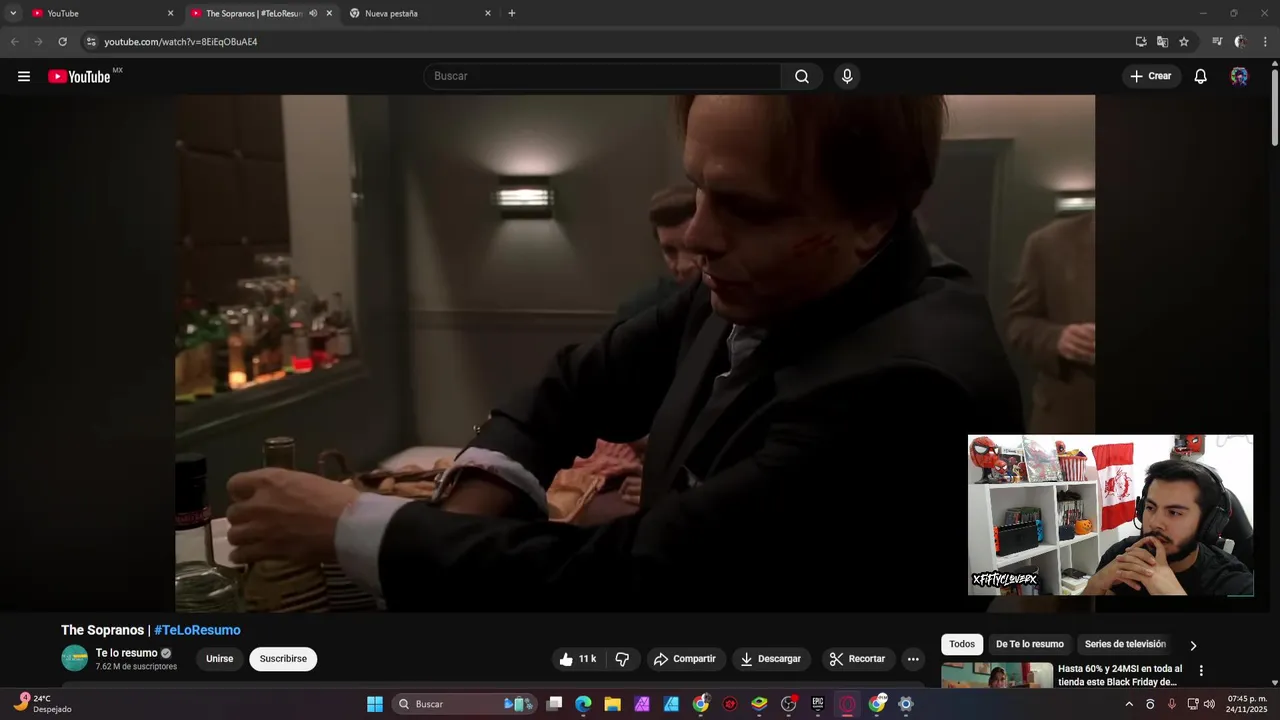Image resolution: width=1280 pixels, height=720 pixels.
Task: Subscribe with the Suscribirse button
Action: coord(283,659)
